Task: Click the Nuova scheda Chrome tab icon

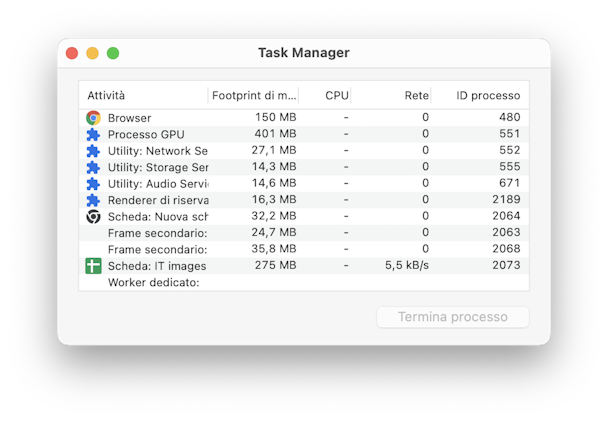Action: 93,216
